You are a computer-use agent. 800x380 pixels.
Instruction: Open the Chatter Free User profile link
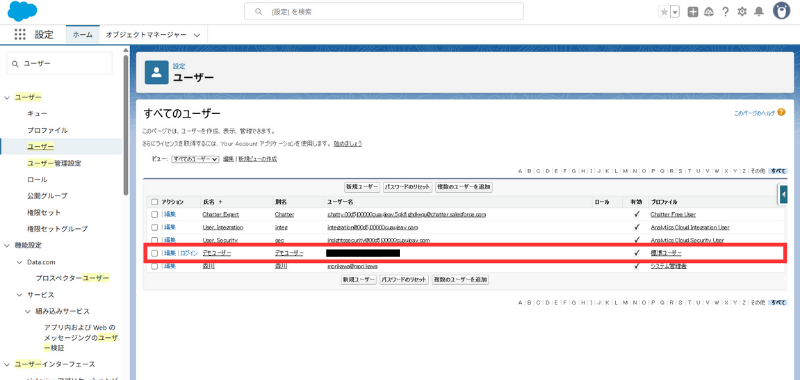coord(673,214)
